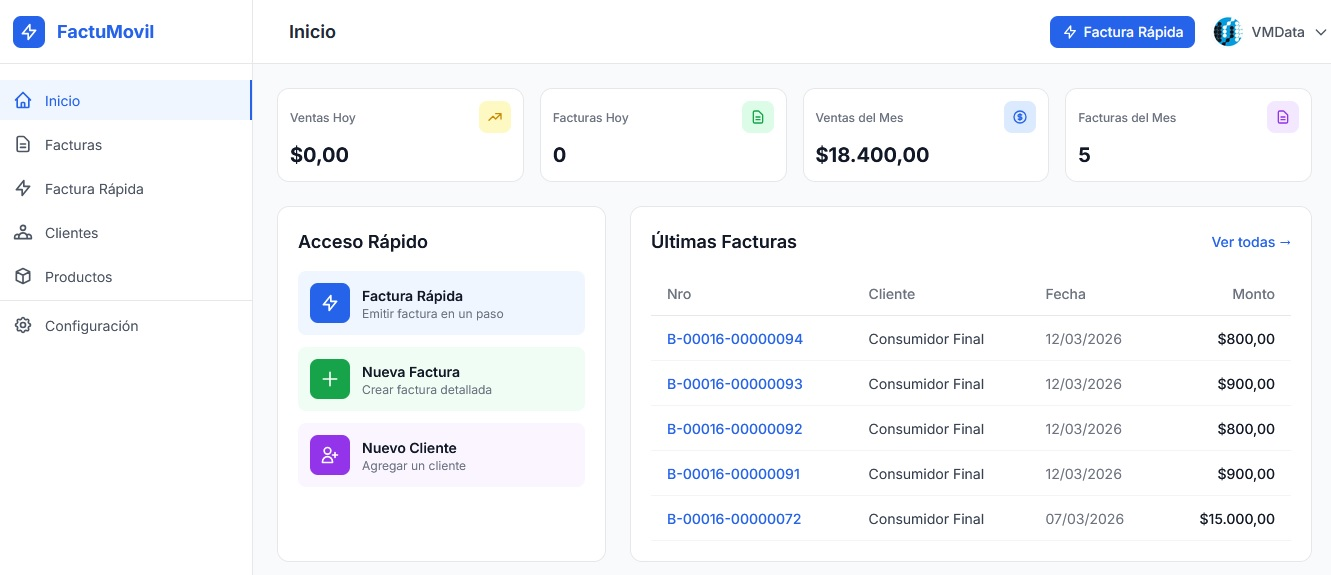1331x575 pixels.
Task: Click the $18.400,00 Ventas del Mes value
Action: pyautogui.click(x=872, y=155)
